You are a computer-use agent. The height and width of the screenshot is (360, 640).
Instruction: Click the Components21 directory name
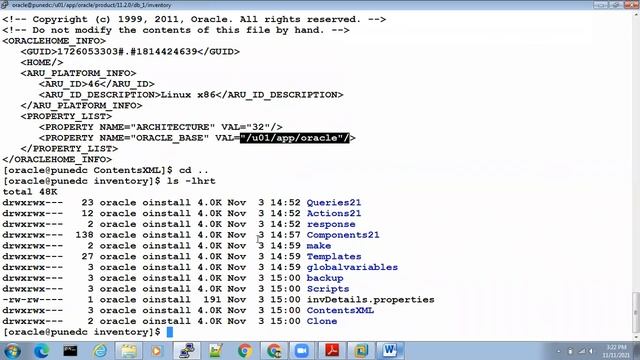click(343, 235)
